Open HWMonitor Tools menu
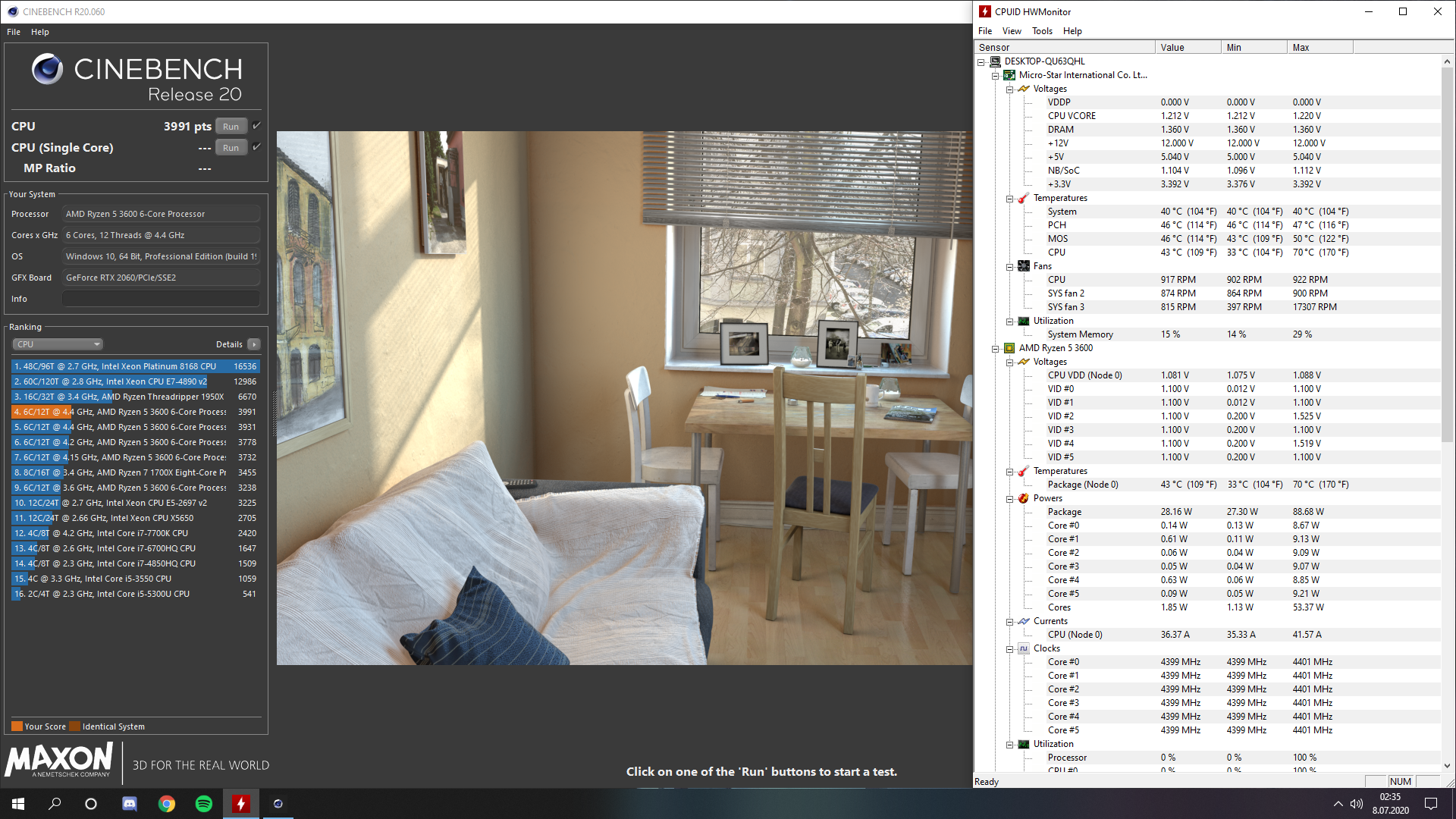Screen dimensions: 1456x819 [x=1041, y=31]
